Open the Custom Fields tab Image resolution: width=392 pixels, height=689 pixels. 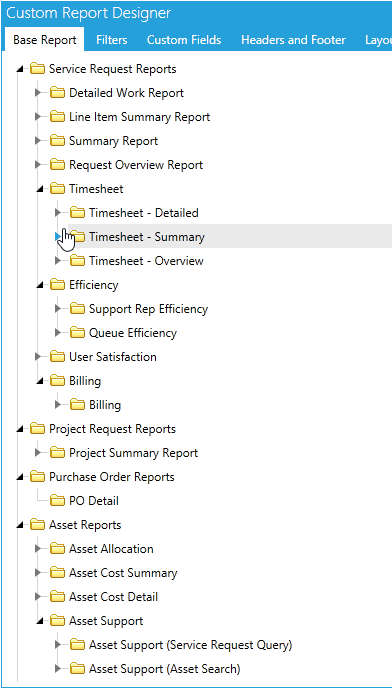click(x=184, y=40)
